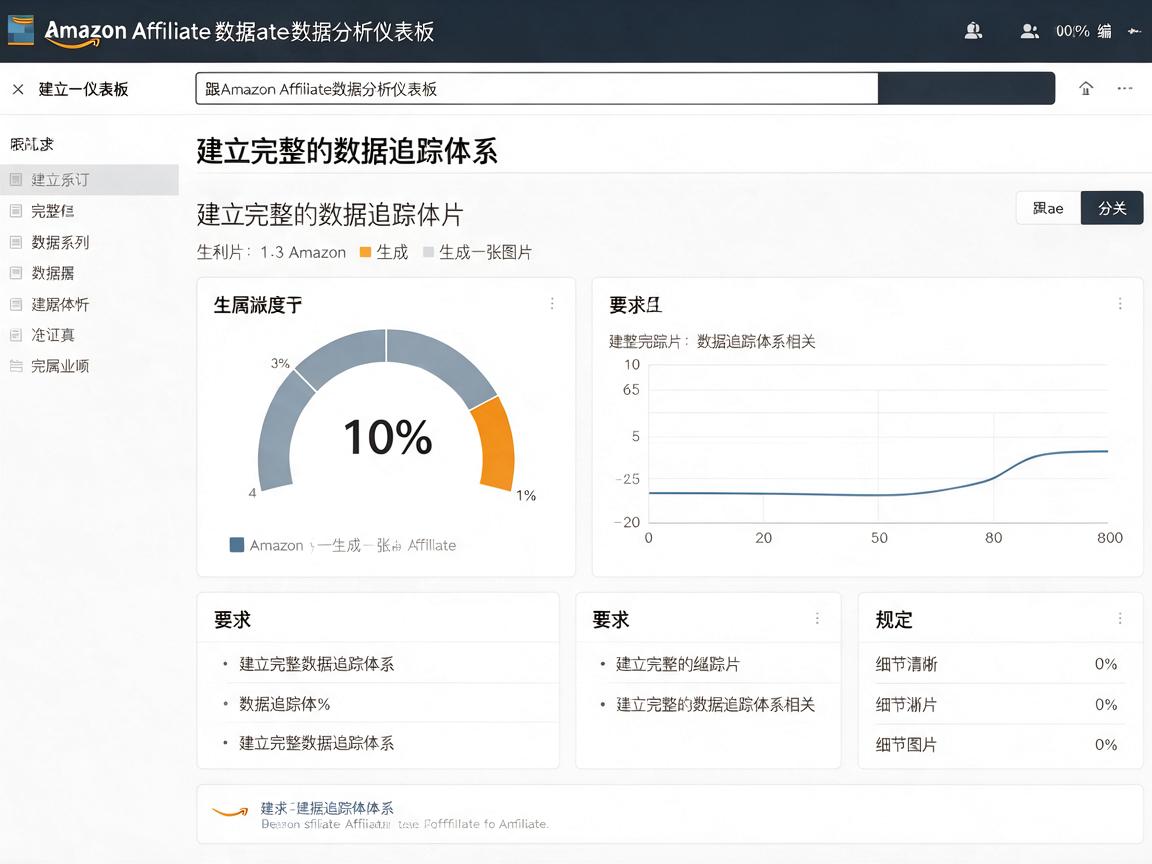Open the three-dot menu beside home icon
1152x864 pixels.
point(1125,88)
